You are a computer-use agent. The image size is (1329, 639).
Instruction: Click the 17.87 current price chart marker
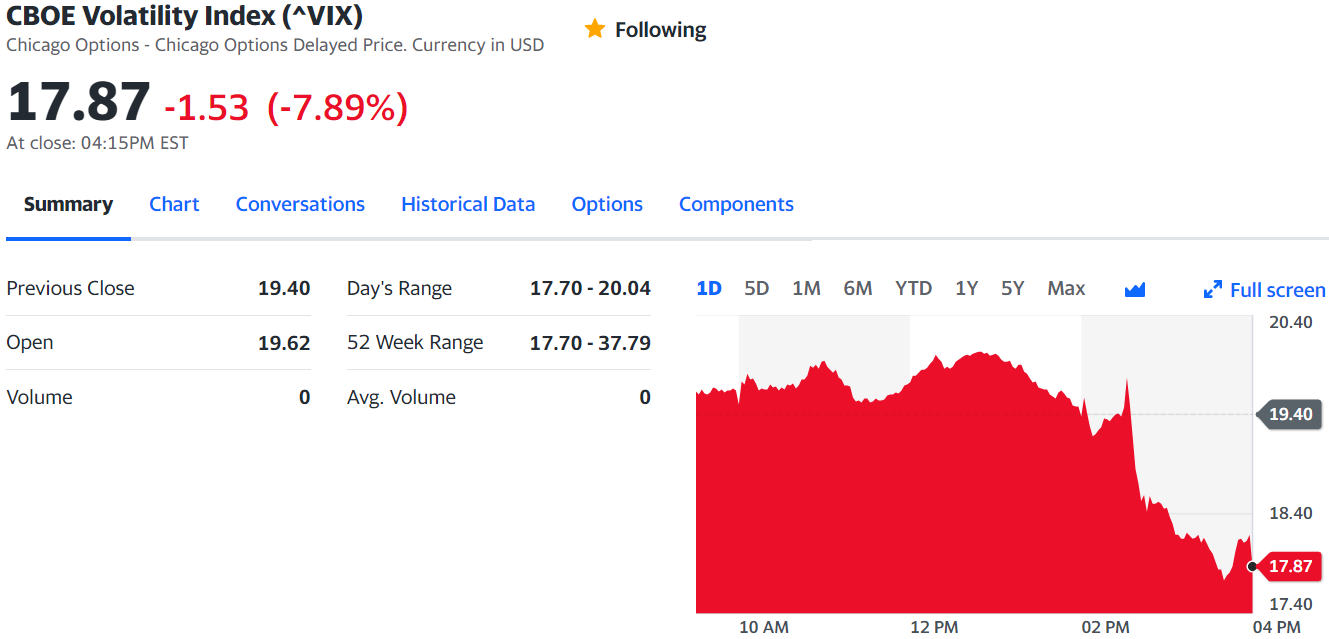[1290, 566]
